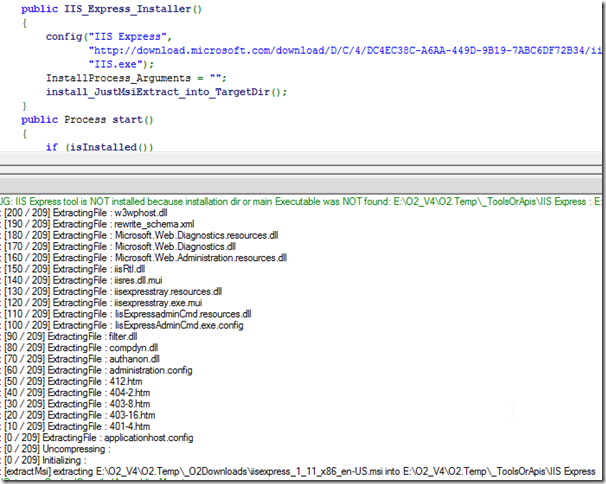Select log entry for authanon.dll

(81, 358)
